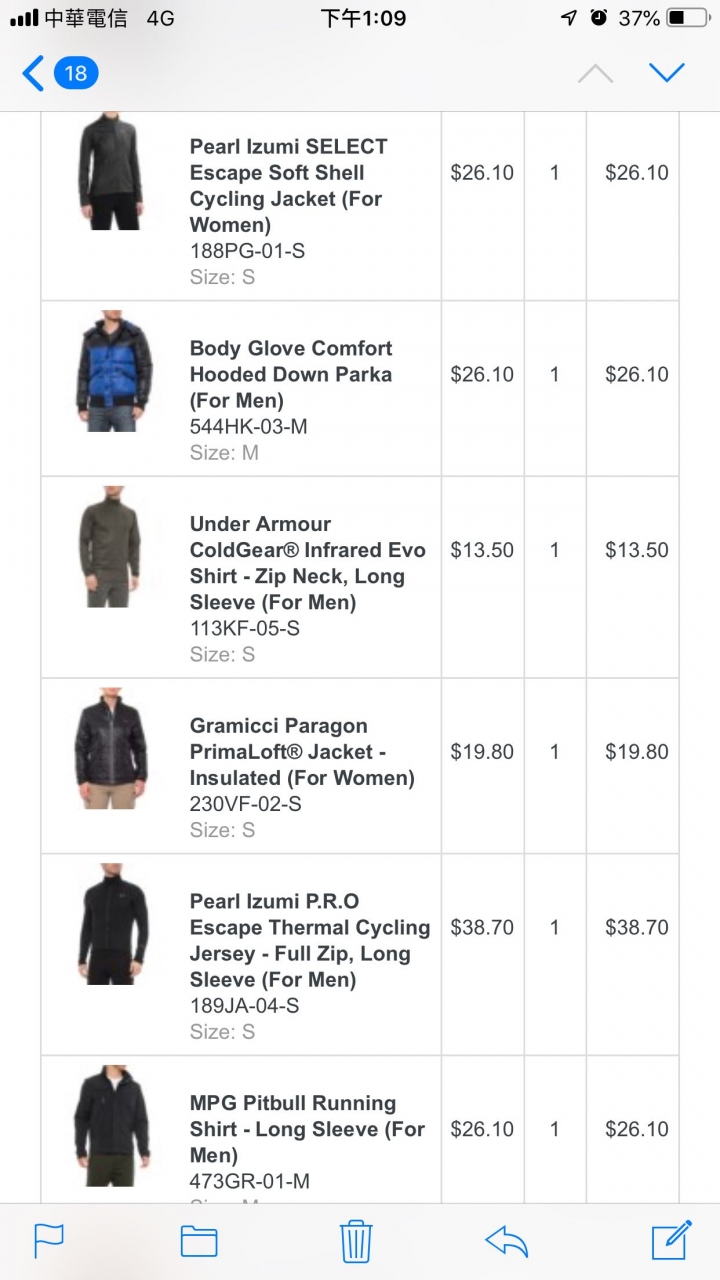
Task: Tap the Pearl Izumi SELECT jacket thumbnail
Action: click(110, 172)
